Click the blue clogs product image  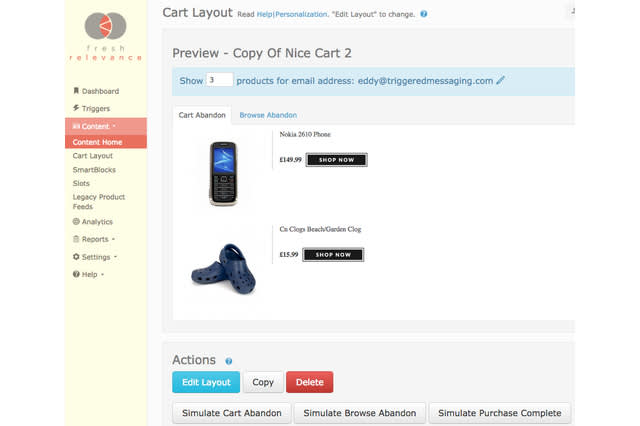click(224, 268)
